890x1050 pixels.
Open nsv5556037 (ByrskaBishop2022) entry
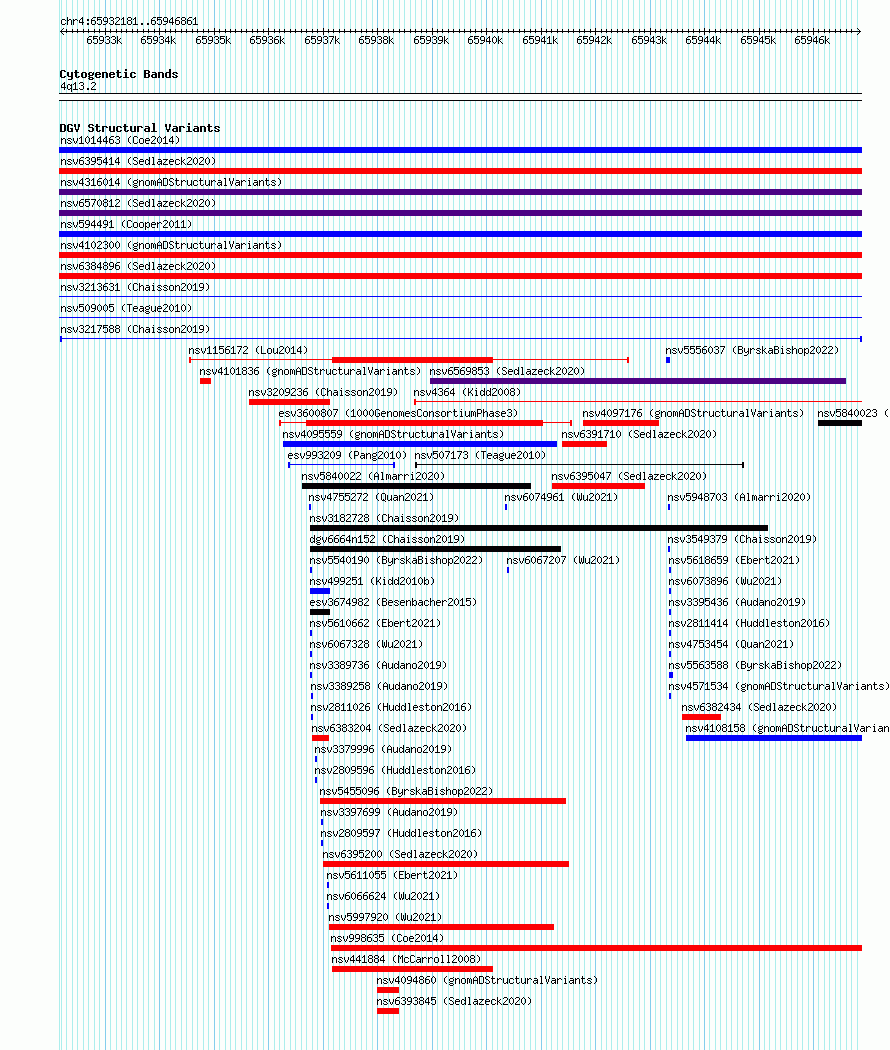coord(752,350)
